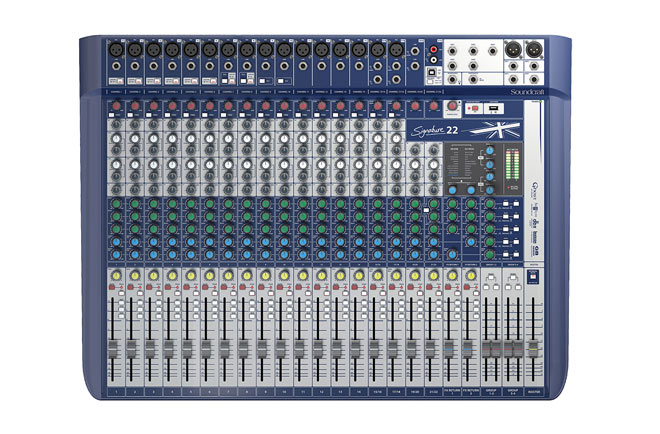Click the channel 8 XLR mic input
Image resolution: width=660 pixels, height=434 pixels.
point(247,50)
